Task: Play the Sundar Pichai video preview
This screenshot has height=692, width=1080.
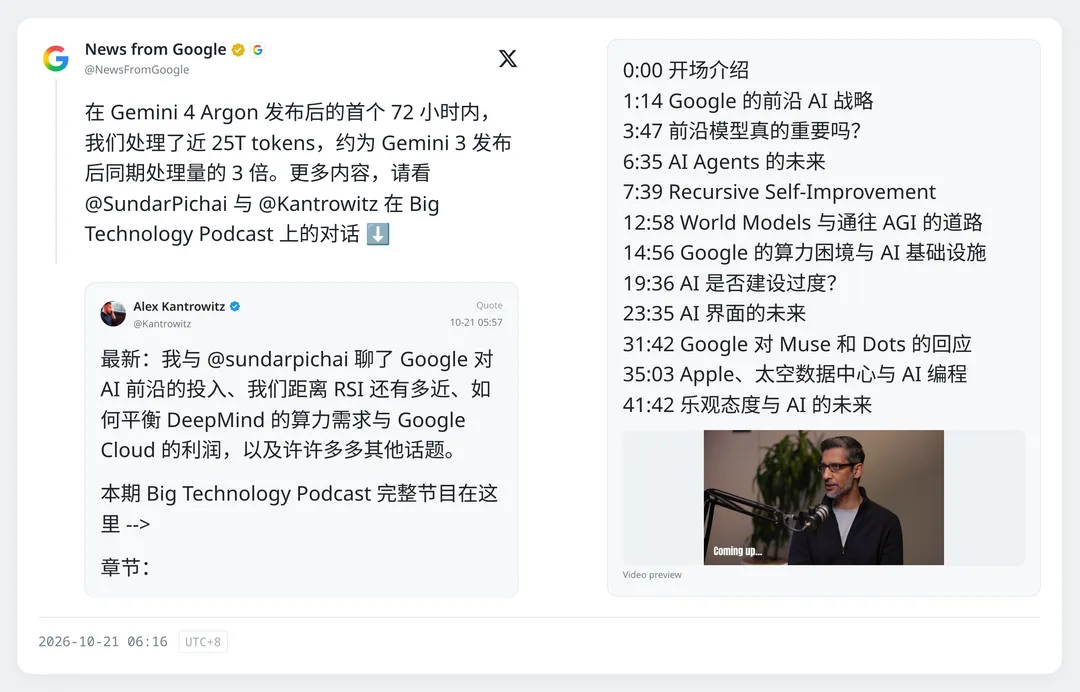Action: coord(824,497)
